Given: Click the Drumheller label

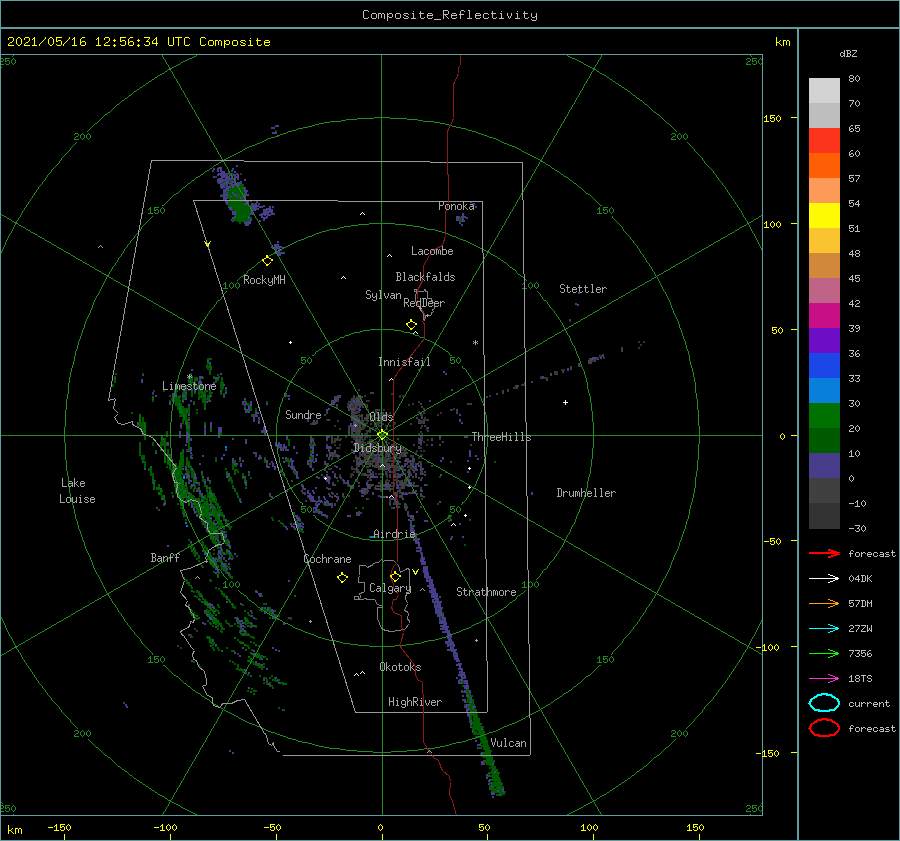Looking at the screenshot, I should coord(586,493).
